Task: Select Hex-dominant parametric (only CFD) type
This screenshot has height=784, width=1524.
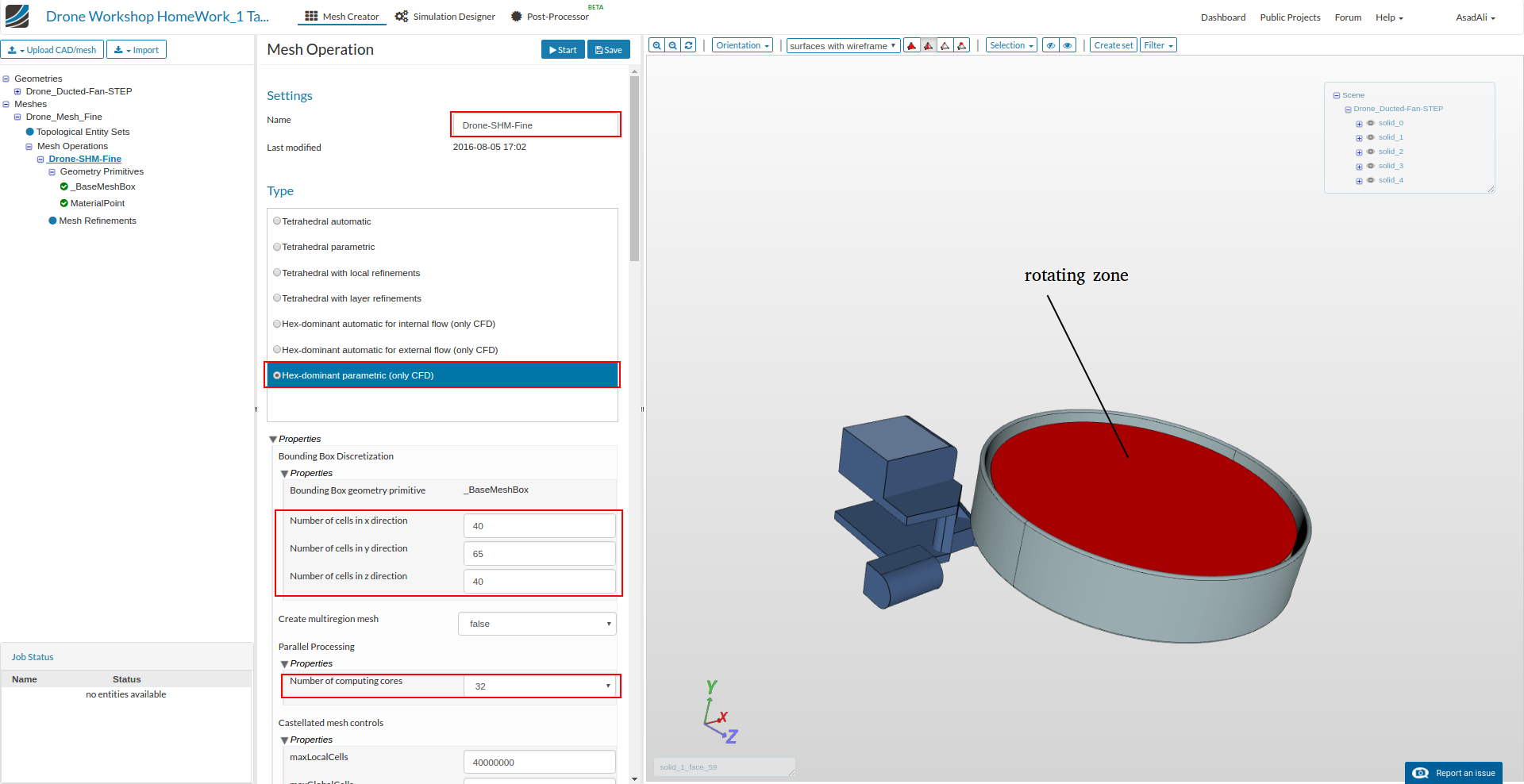Action: 277,375
